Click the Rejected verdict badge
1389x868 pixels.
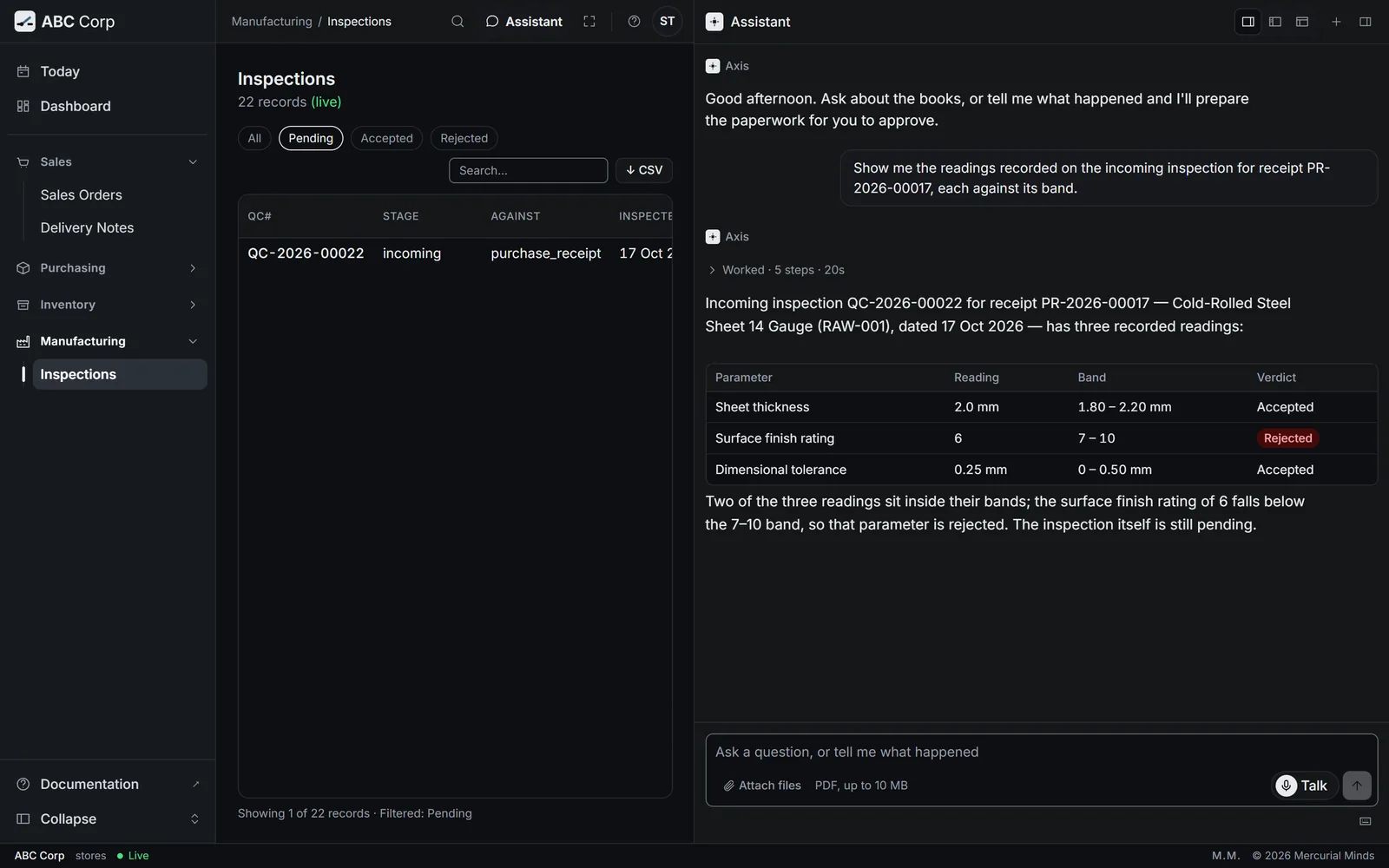[x=1287, y=438]
